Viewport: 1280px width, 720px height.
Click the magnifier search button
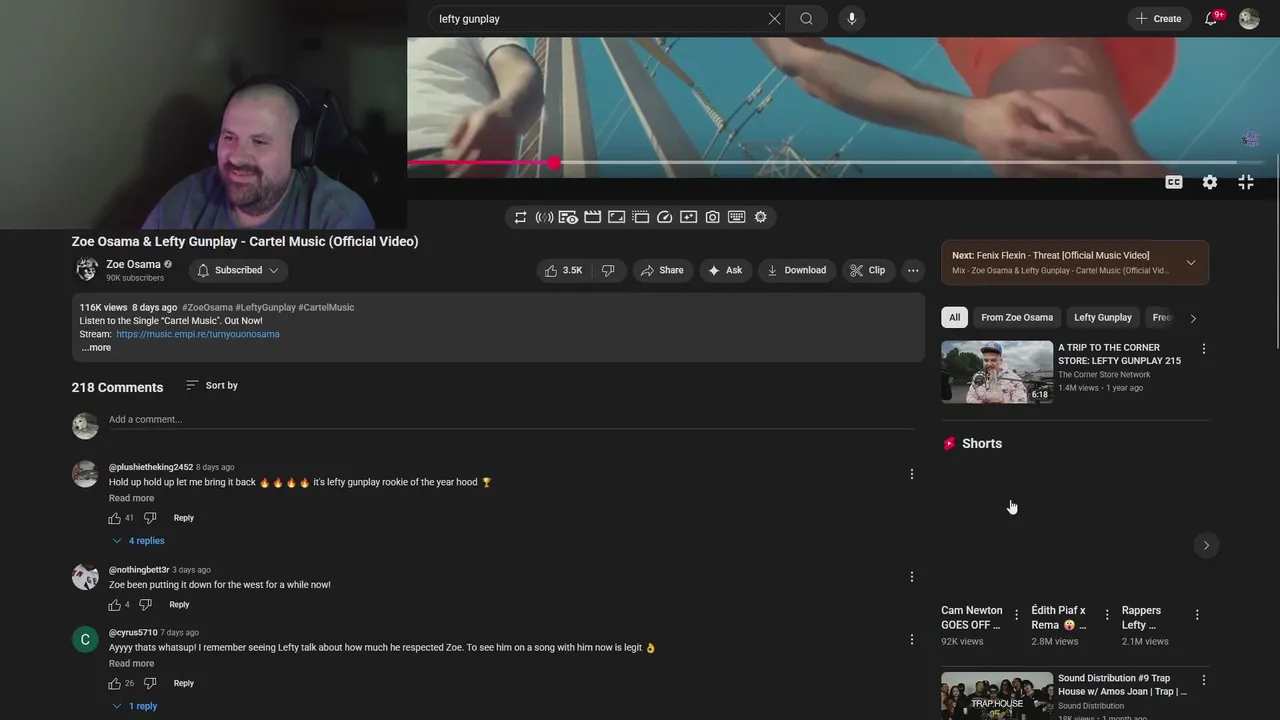[x=806, y=19]
